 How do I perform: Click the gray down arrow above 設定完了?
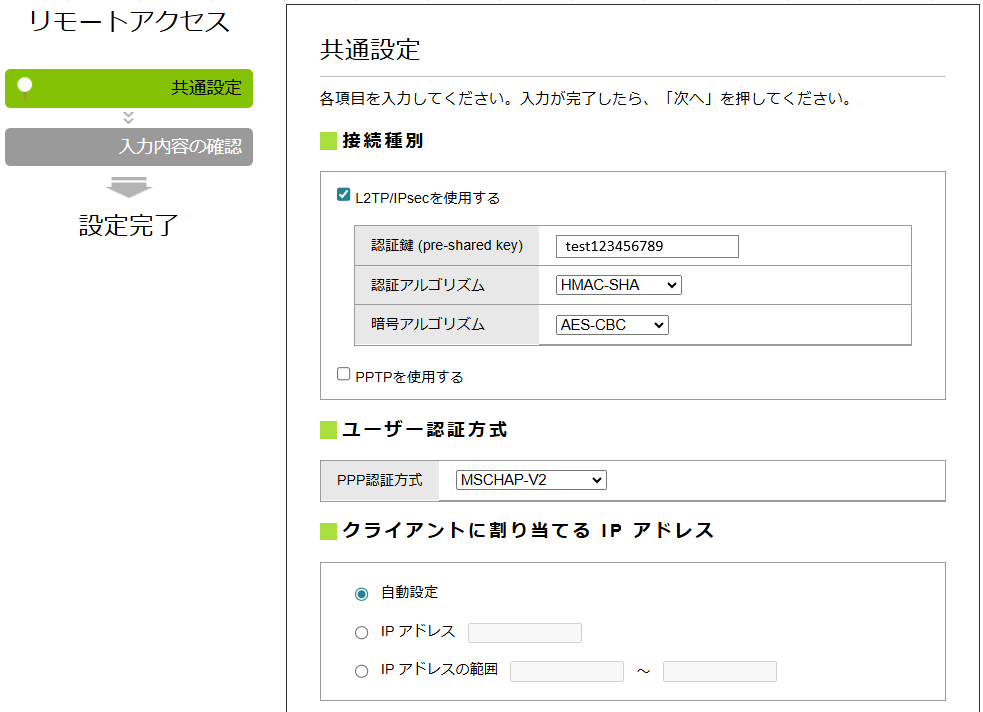coord(128,187)
